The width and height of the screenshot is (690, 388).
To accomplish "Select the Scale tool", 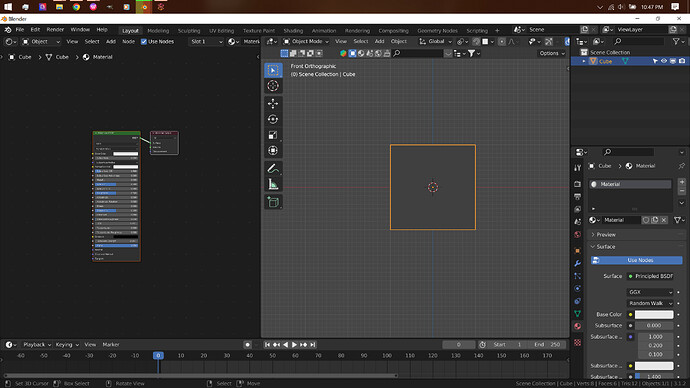I will [x=273, y=135].
